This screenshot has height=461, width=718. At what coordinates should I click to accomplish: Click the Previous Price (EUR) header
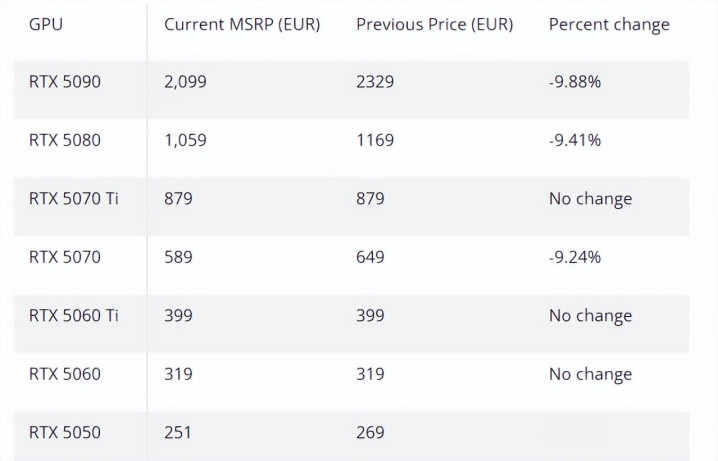(435, 24)
